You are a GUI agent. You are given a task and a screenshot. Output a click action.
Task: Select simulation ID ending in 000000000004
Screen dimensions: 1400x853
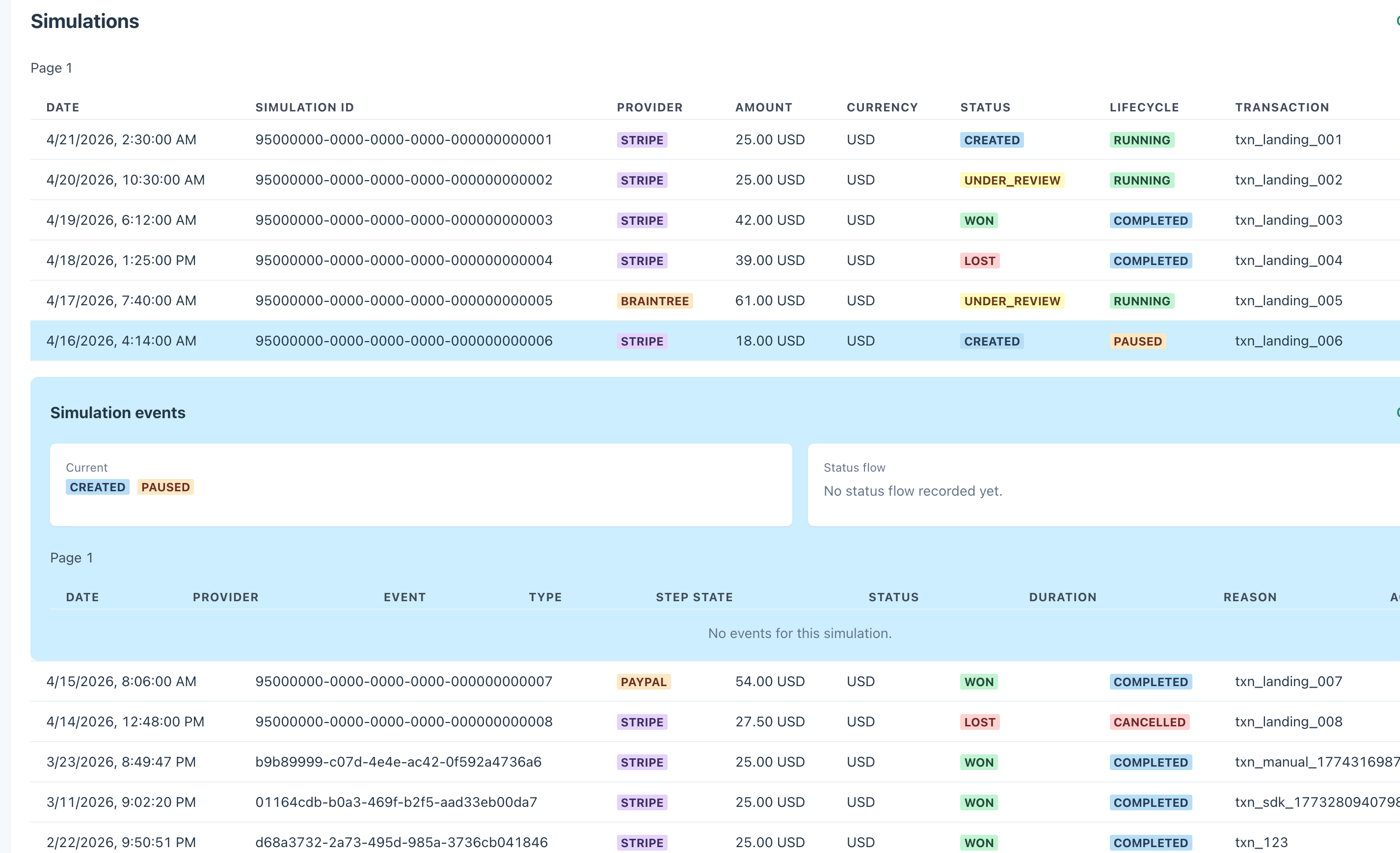pyautogui.click(x=404, y=261)
